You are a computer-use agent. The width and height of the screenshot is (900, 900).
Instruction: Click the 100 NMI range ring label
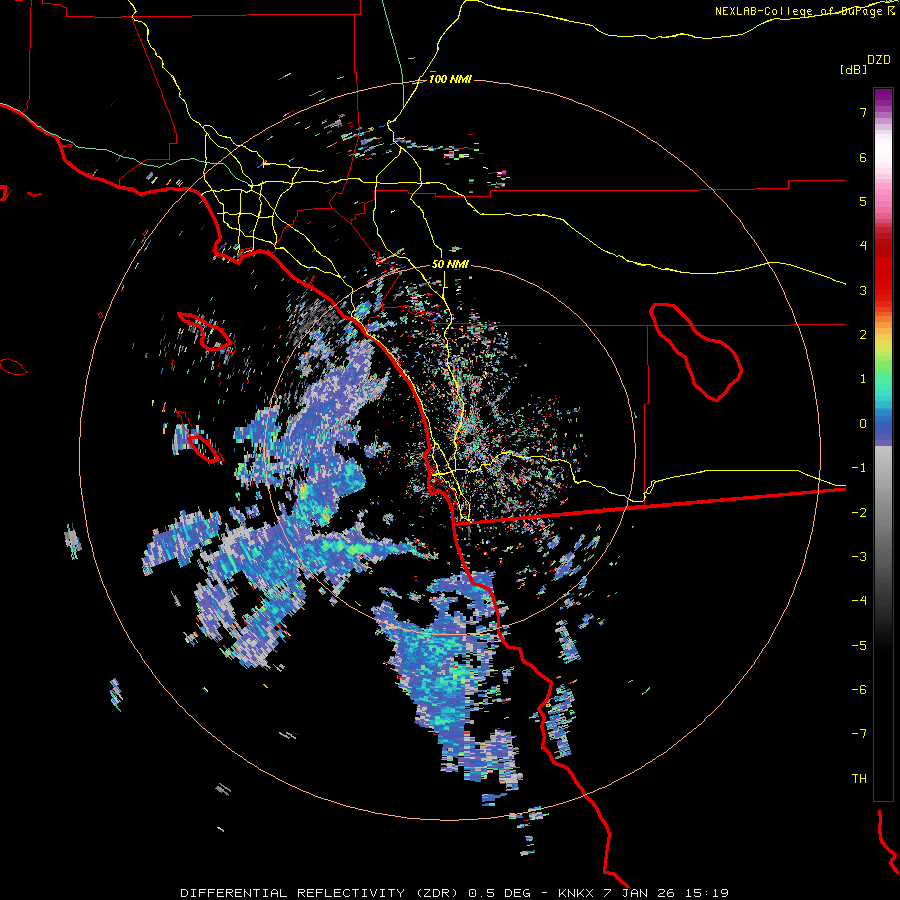450,79
